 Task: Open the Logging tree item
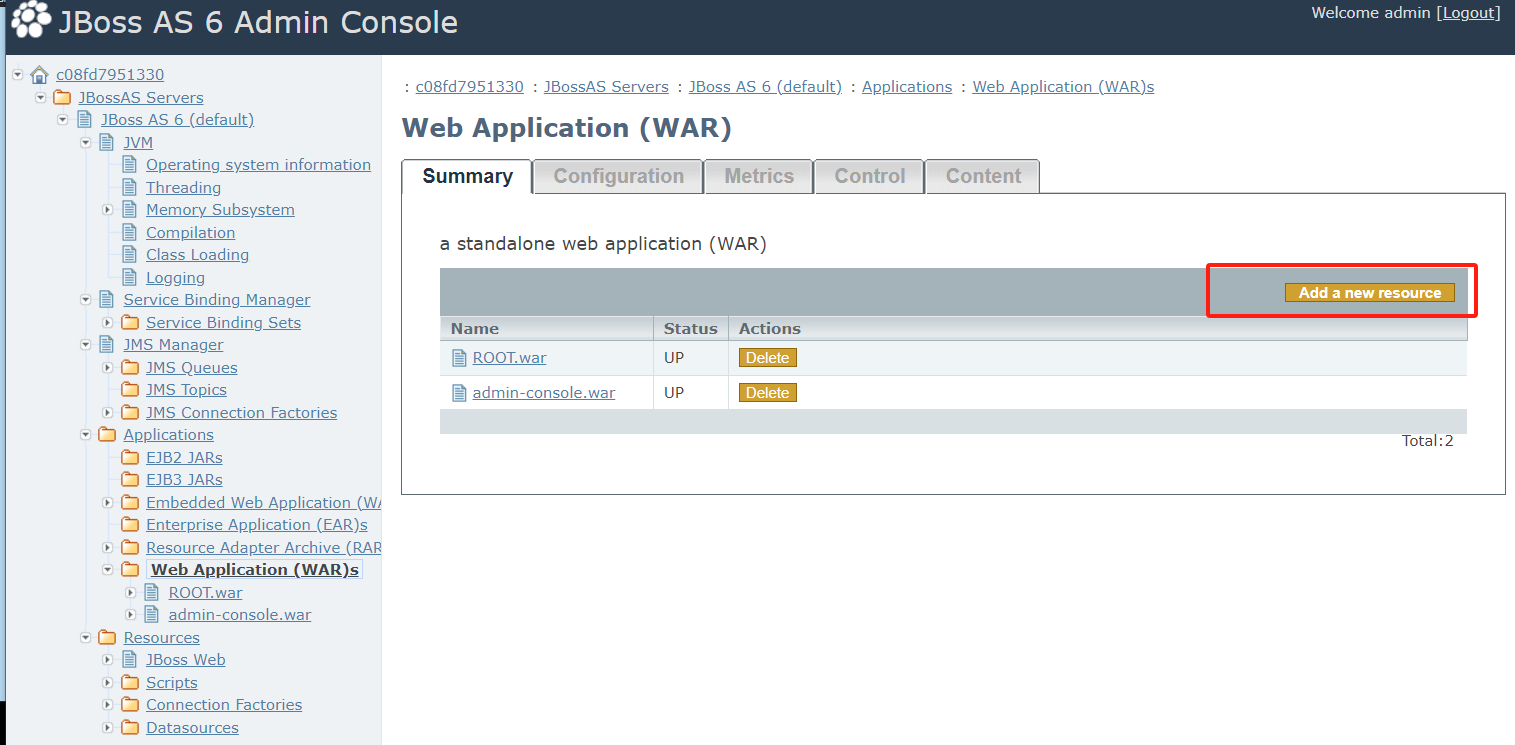coord(175,278)
